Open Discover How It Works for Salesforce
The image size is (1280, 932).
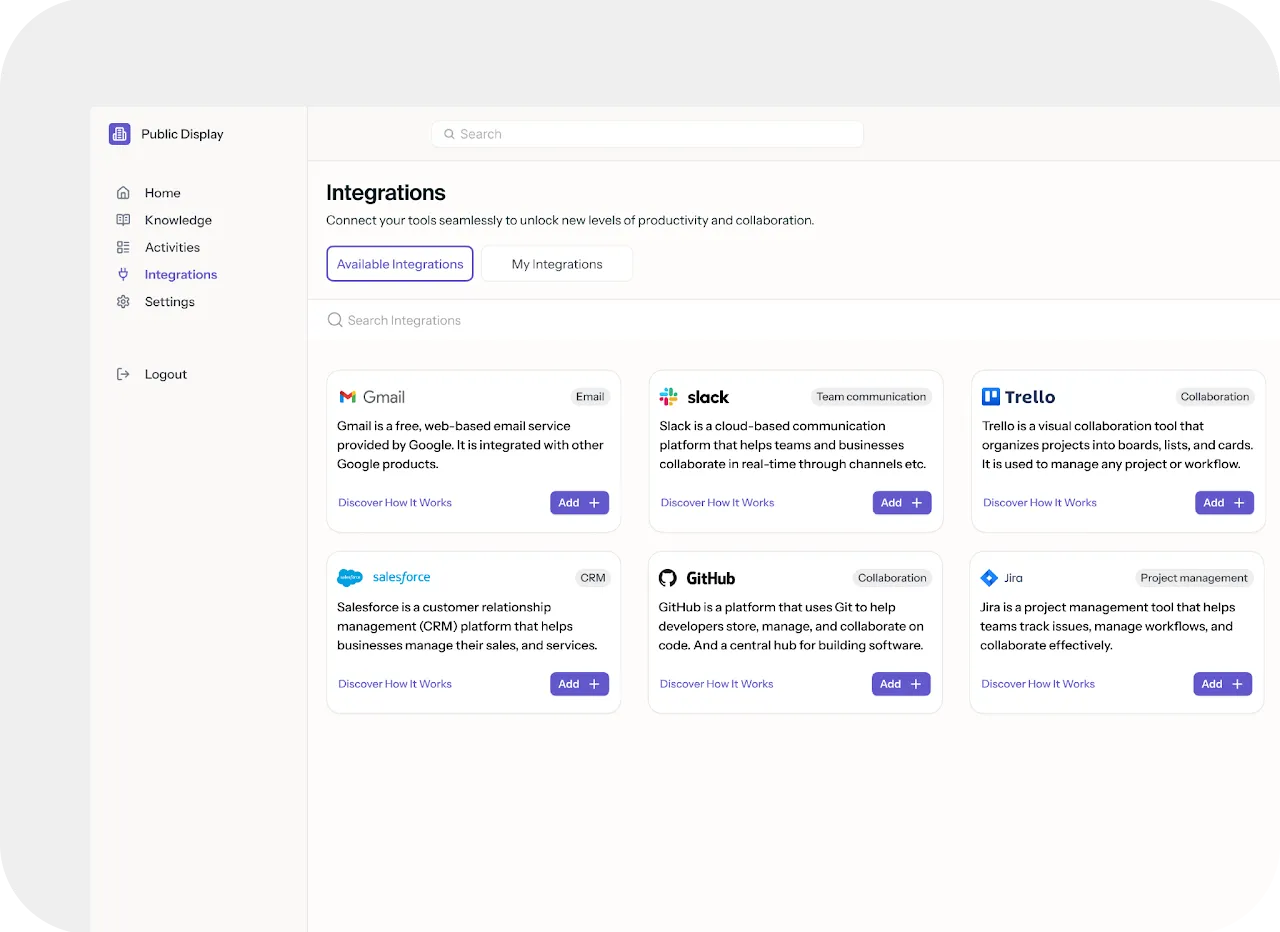pos(395,684)
